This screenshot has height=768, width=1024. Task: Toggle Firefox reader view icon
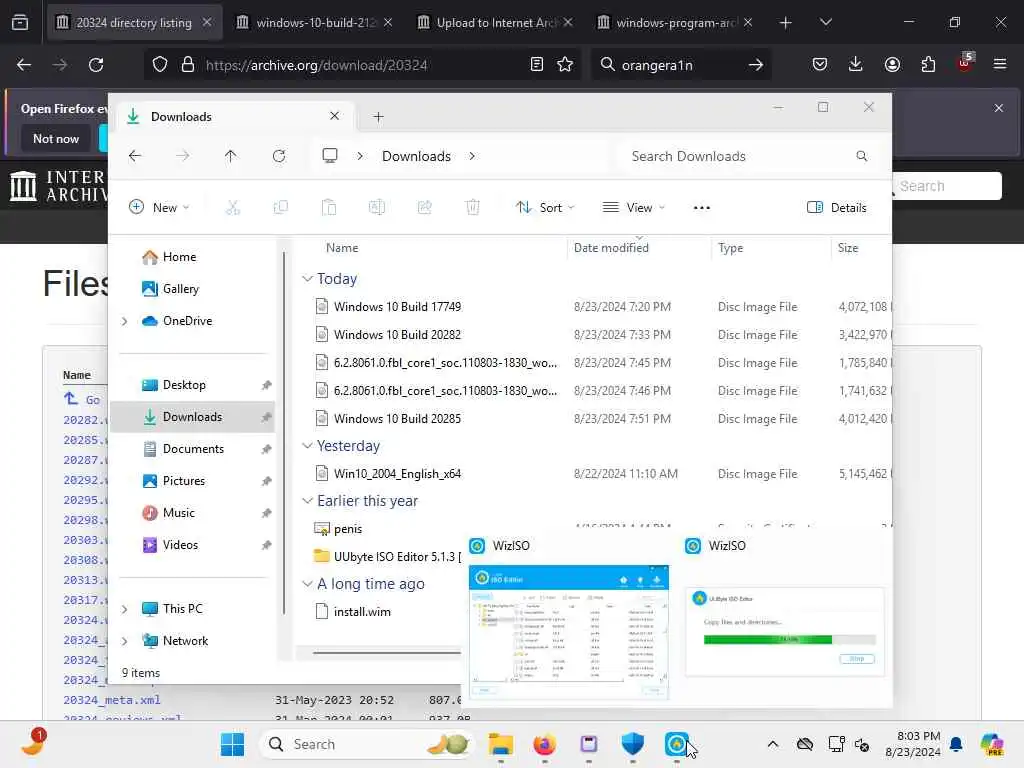tap(536, 65)
